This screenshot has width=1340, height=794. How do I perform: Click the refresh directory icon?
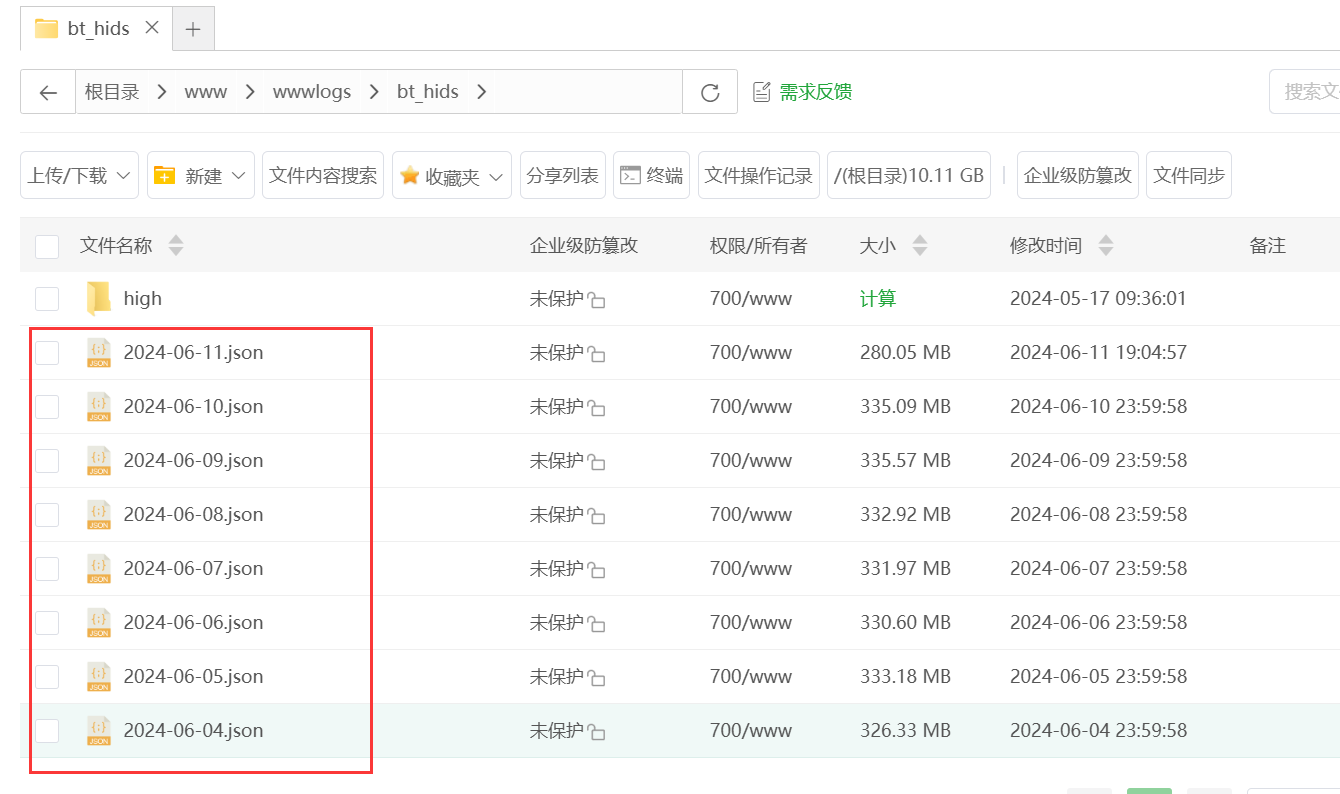click(710, 92)
